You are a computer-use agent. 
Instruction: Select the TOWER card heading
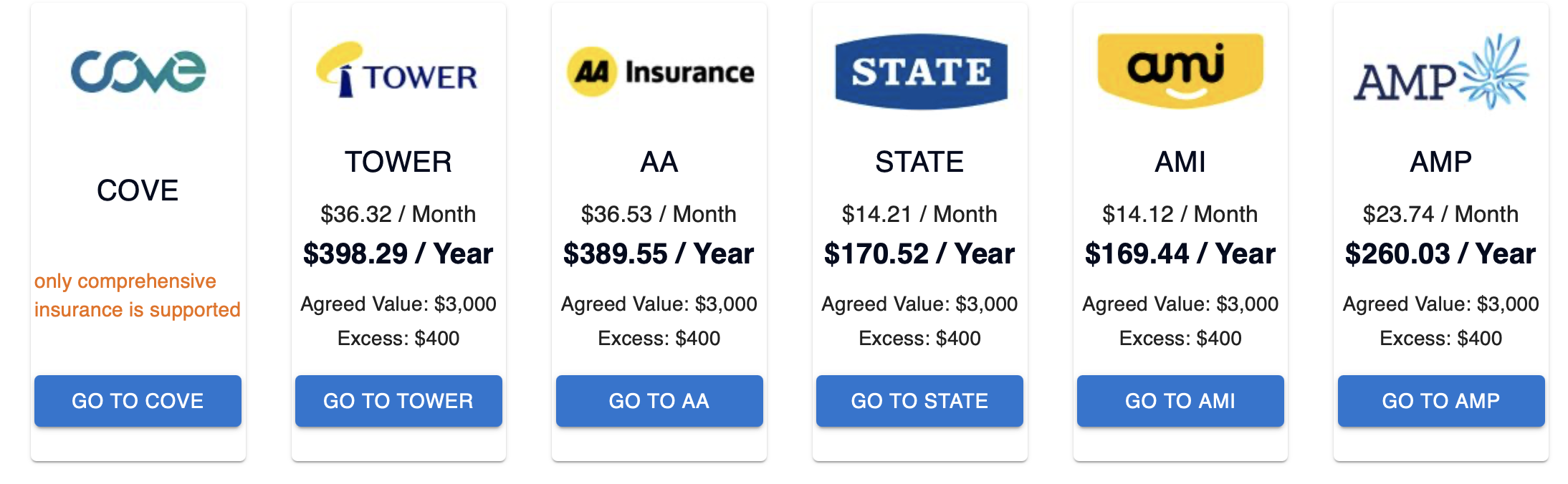pyautogui.click(x=398, y=162)
